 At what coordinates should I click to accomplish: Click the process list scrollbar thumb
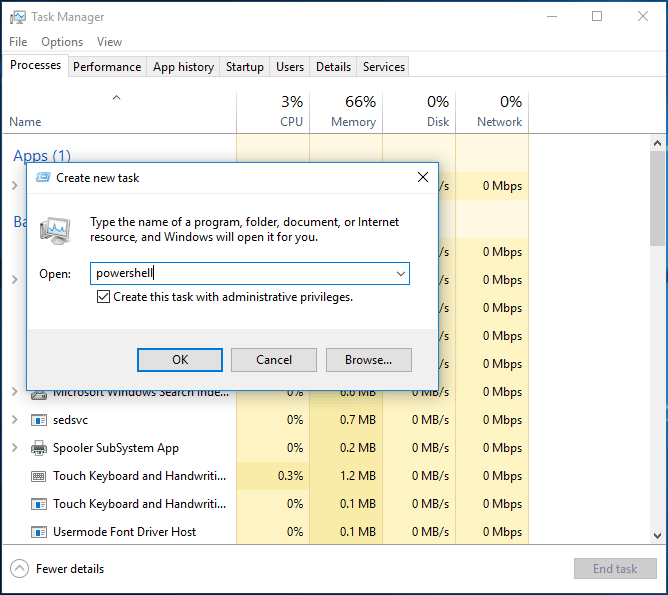coord(657,198)
